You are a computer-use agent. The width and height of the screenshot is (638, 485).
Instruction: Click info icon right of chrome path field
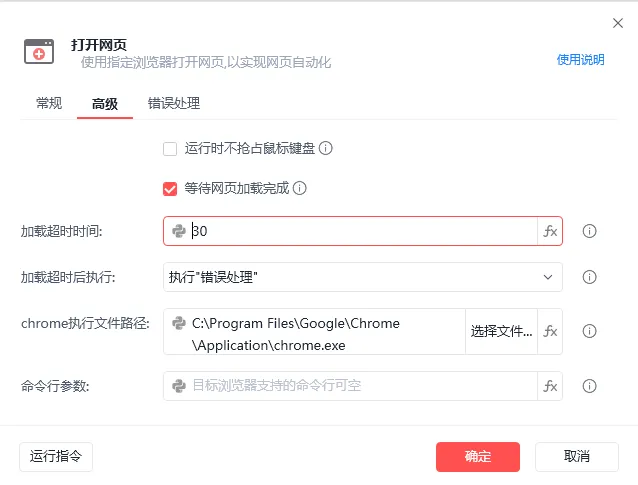(x=589, y=331)
